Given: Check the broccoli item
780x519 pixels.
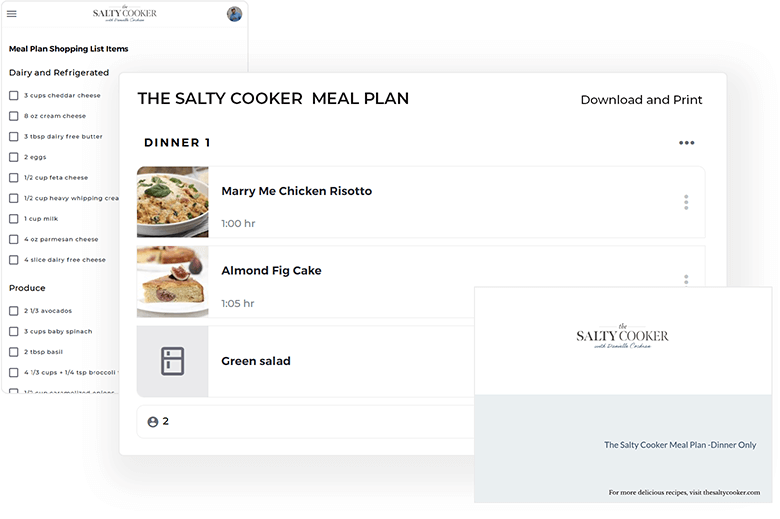Looking at the screenshot, I should coord(14,372).
